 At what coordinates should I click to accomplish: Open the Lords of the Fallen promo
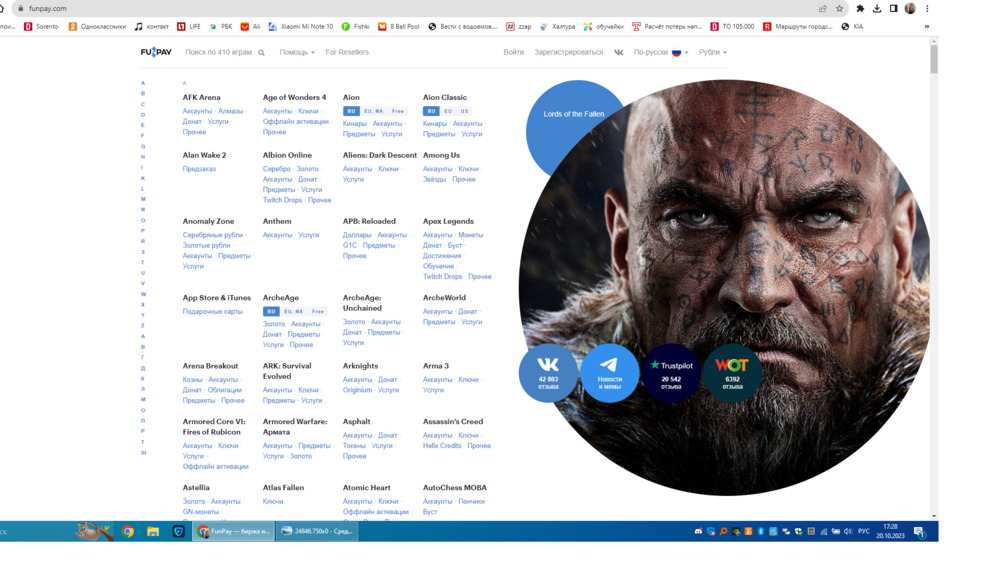tap(573, 114)
